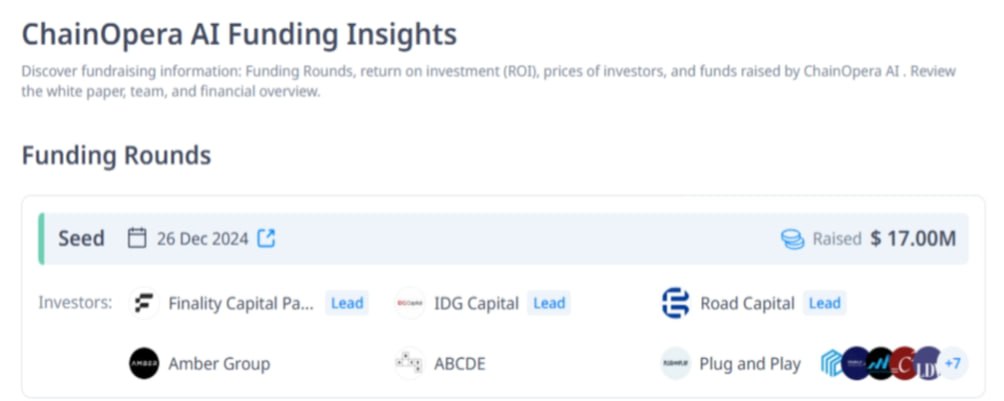The image size is (1004, 401).
Task: Click the coins icon beside Raised
Action: [792, 240]
